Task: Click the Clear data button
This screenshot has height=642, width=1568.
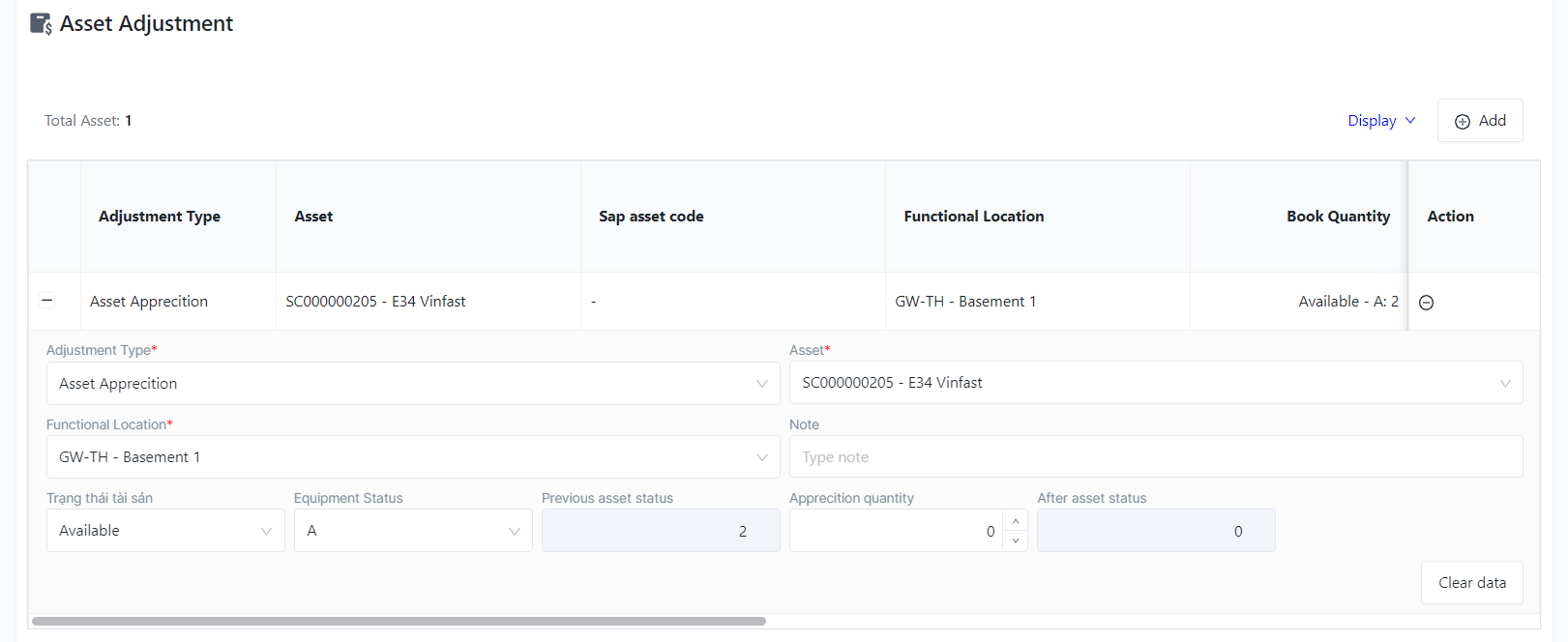Action: pyautogui.click(x=1471, y=583)
